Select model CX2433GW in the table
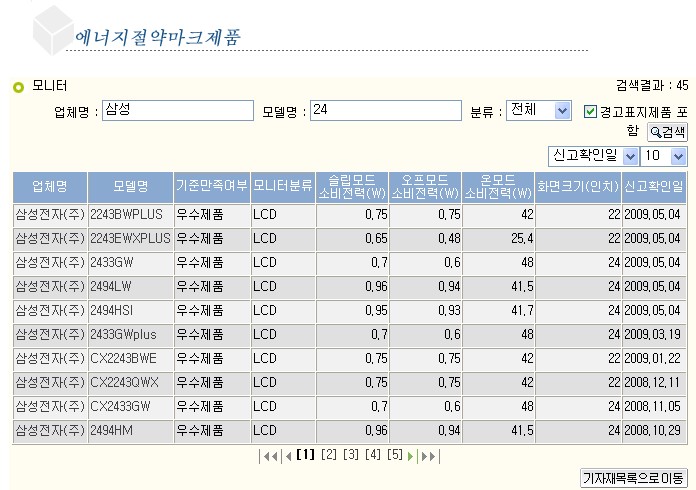Screen dimensions: 696x490 click(x=120, y=407)
